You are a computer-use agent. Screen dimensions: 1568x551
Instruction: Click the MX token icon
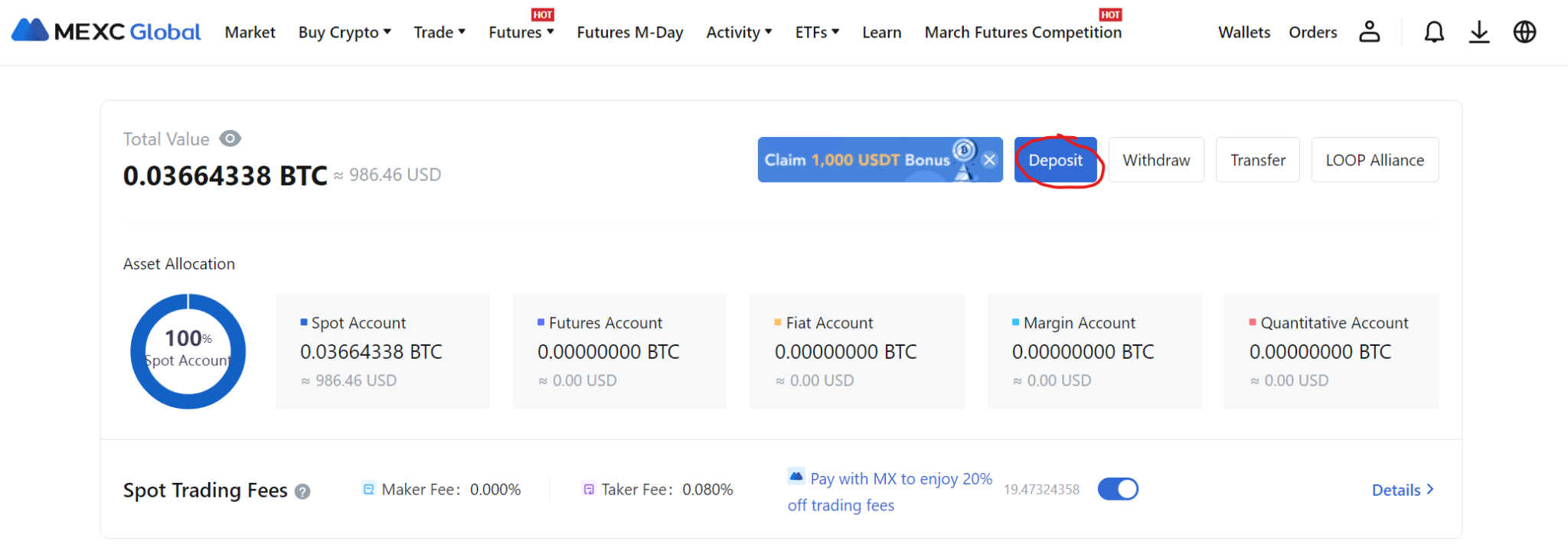796,477
